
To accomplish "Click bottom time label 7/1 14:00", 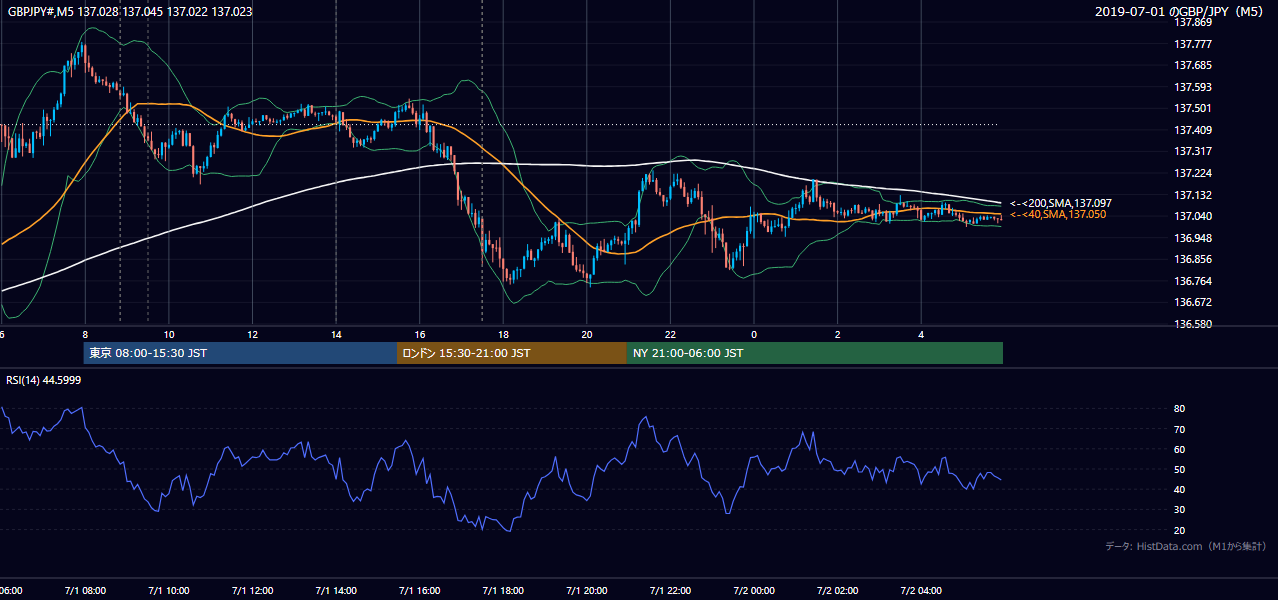I will pos(335,591).
